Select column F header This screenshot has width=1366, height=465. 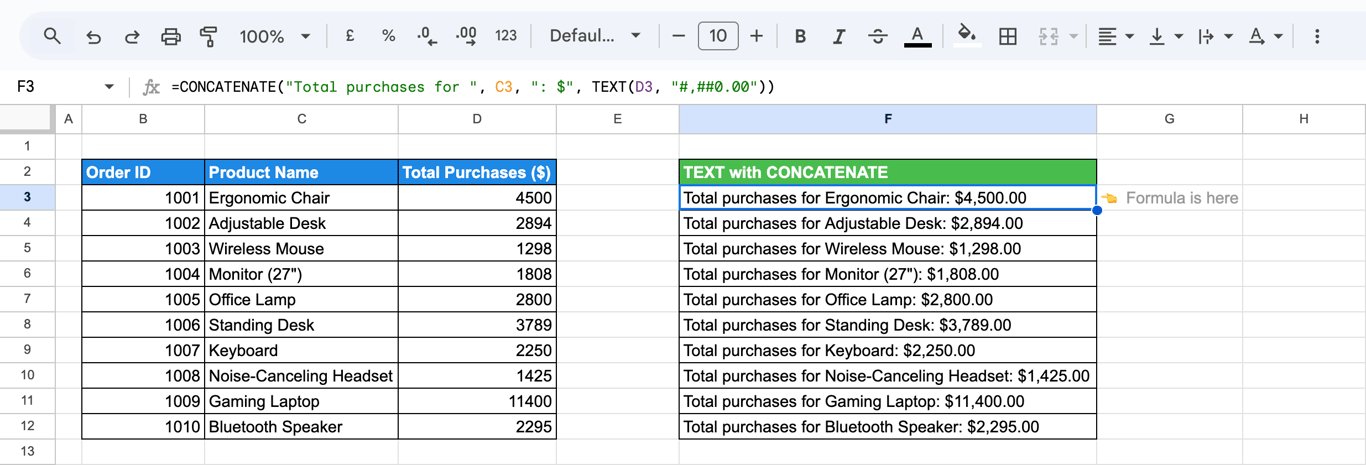tap(887, 119)
